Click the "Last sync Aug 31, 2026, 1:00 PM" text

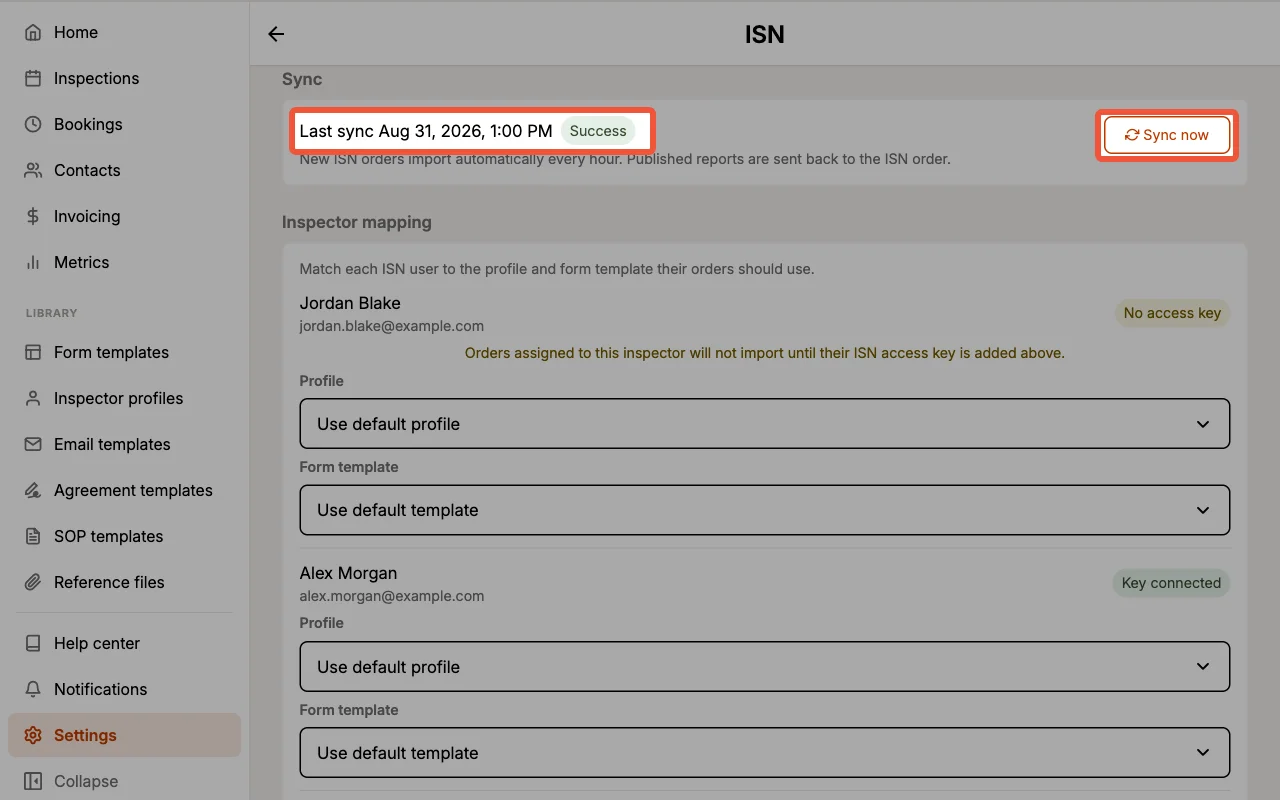pos(426,131)
